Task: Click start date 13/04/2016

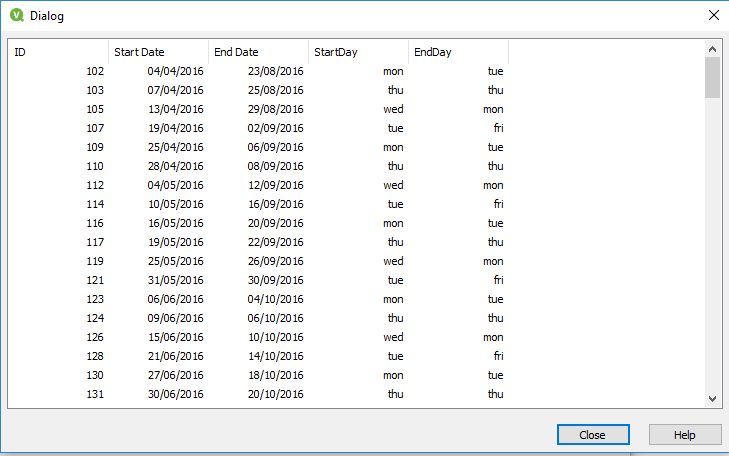Action: click(x=176, y=109)
